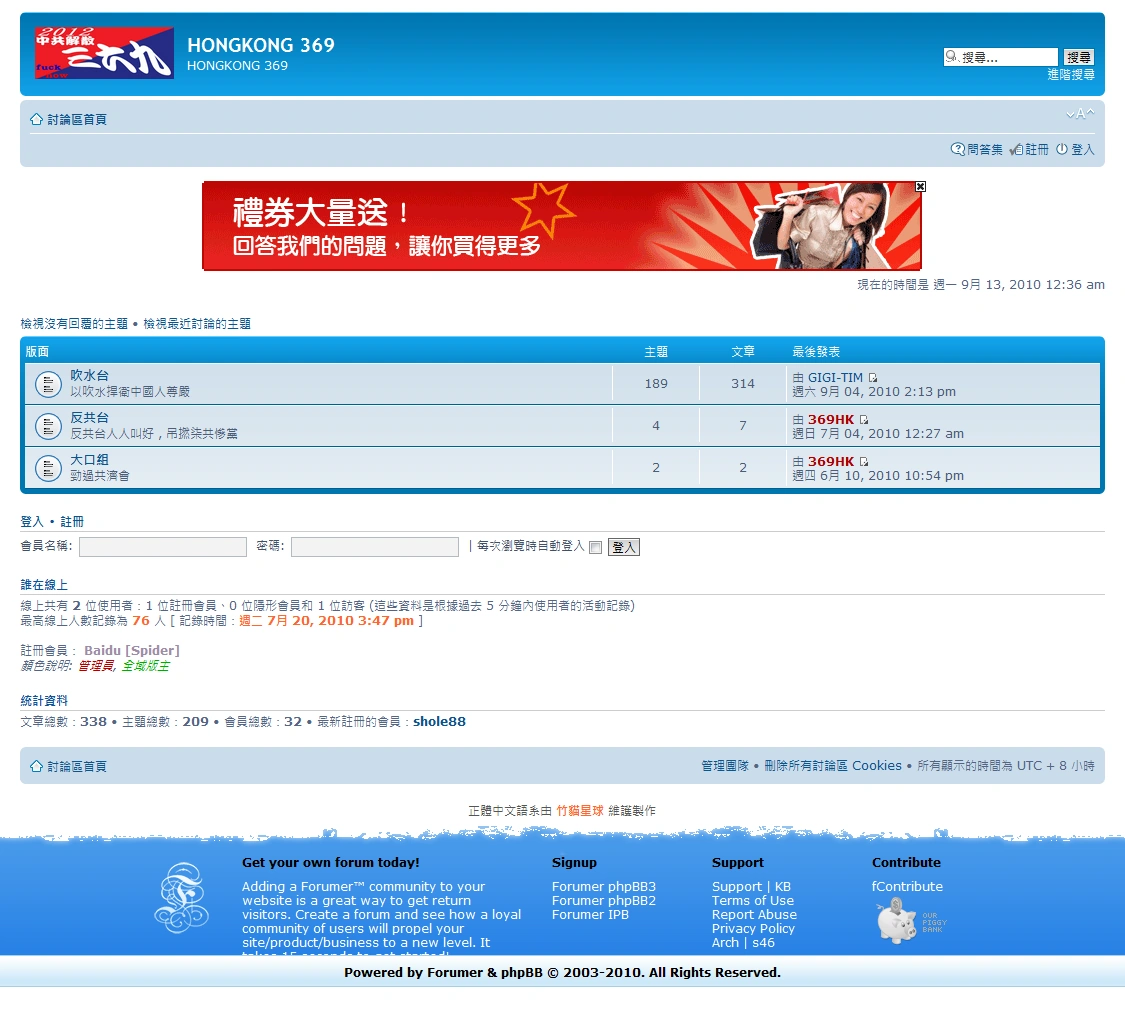Go to 討論區首頁 in top breadcrumb
This screenshot has height=1012, width=1125.
coord(77,120)
